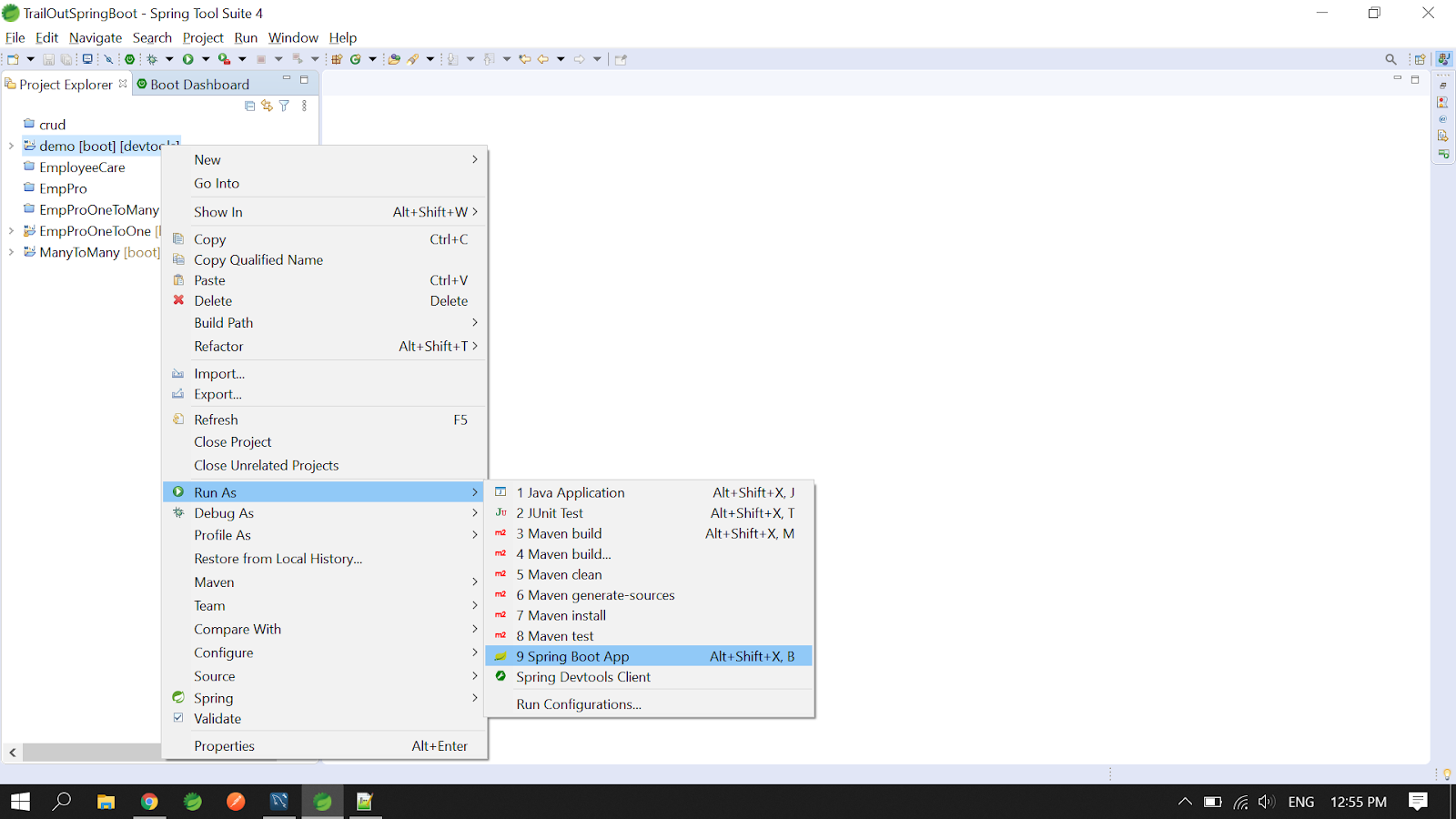Click the green Run play icon in toolbar
This screenshot has height=819, width=1456.
(188, 59)
